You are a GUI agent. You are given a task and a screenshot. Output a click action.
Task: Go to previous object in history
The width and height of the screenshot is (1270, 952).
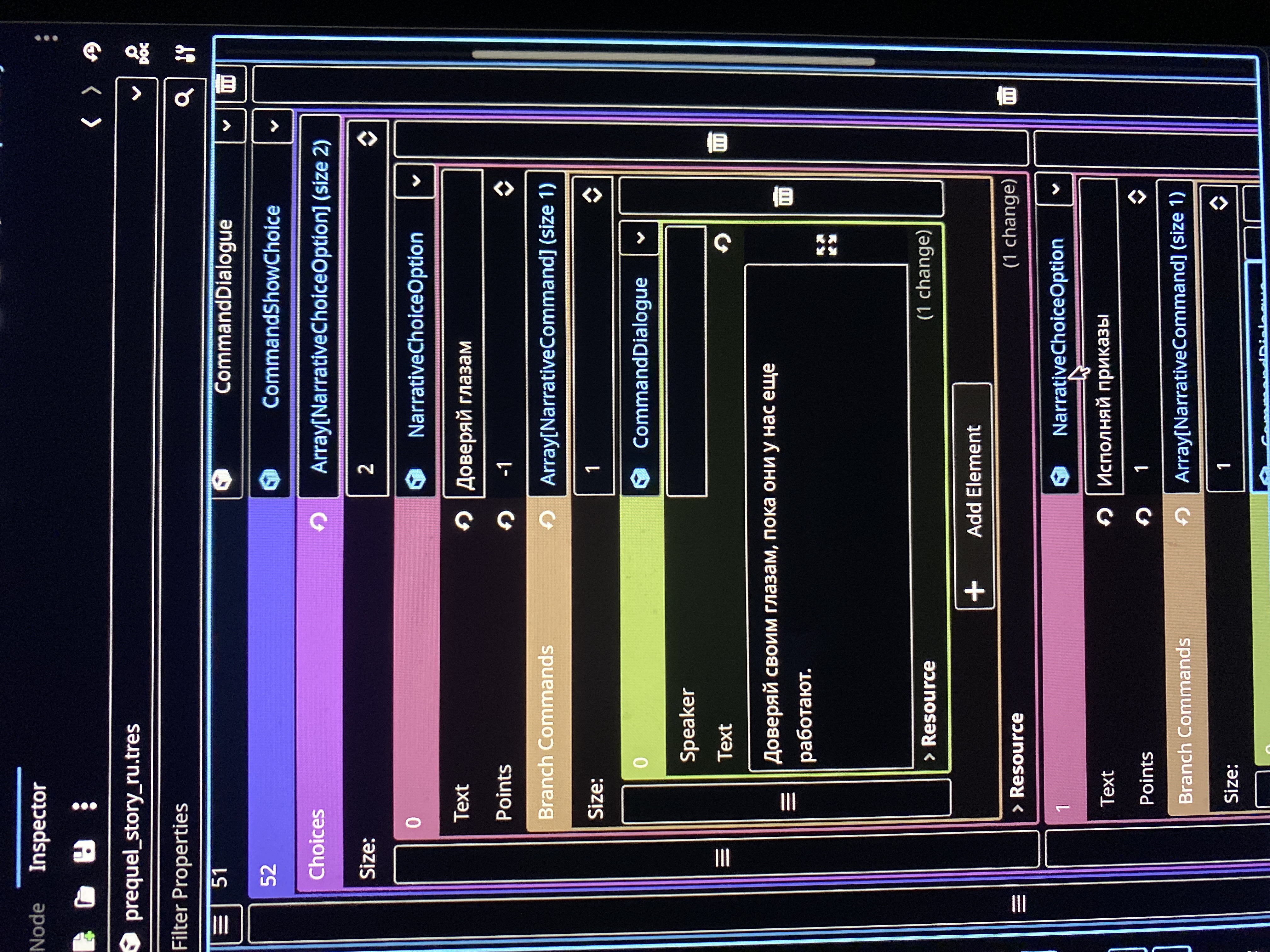pos(92,122)
